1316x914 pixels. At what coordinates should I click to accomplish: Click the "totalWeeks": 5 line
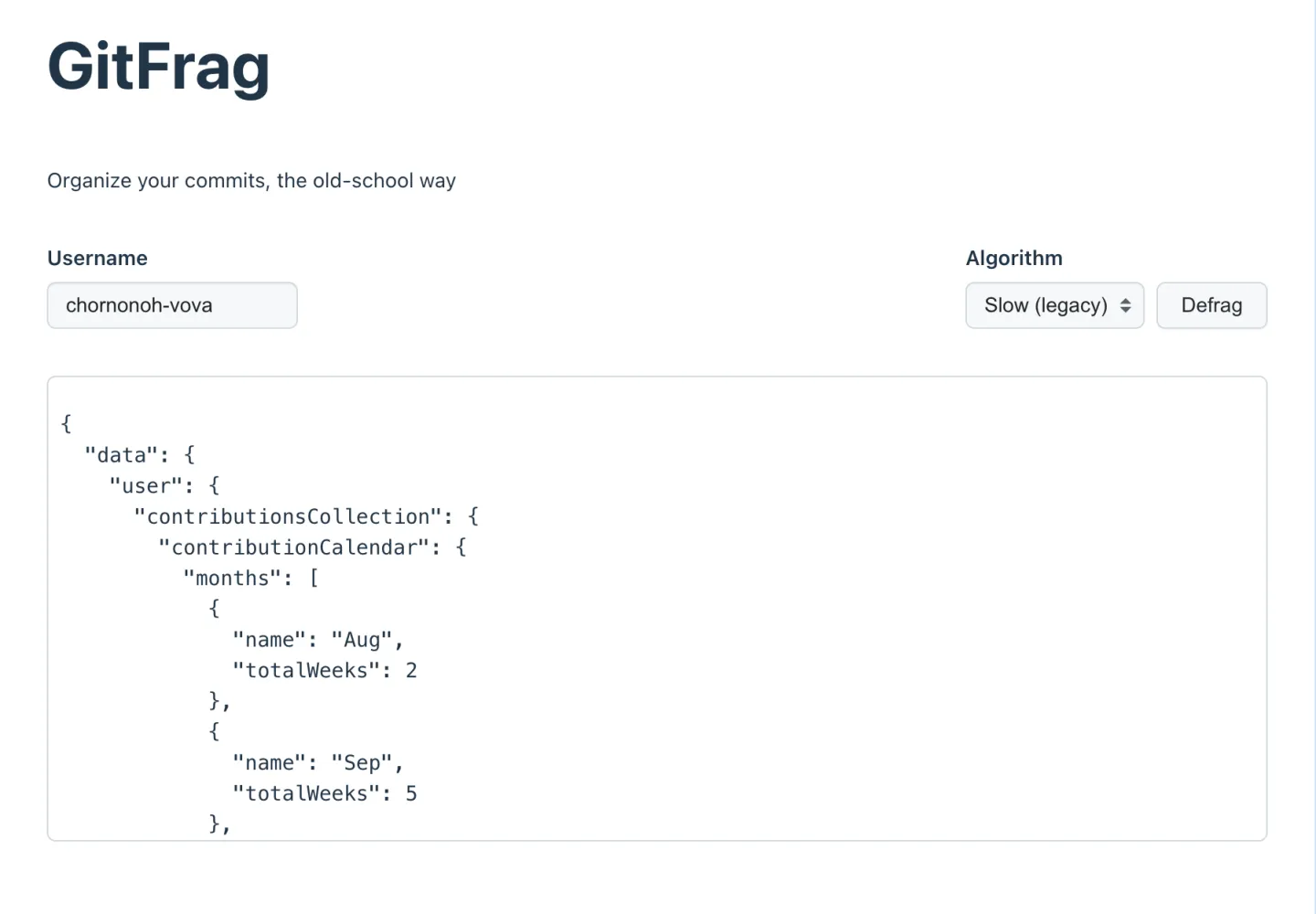coord(324,793)
